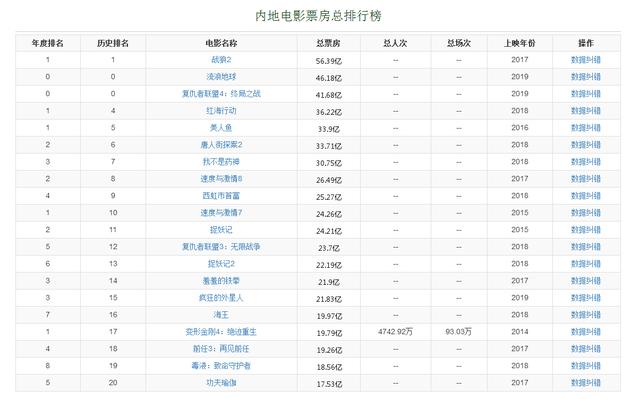Select the 33.9亿 box office value
640x399 pixels.
click(329, 129)
